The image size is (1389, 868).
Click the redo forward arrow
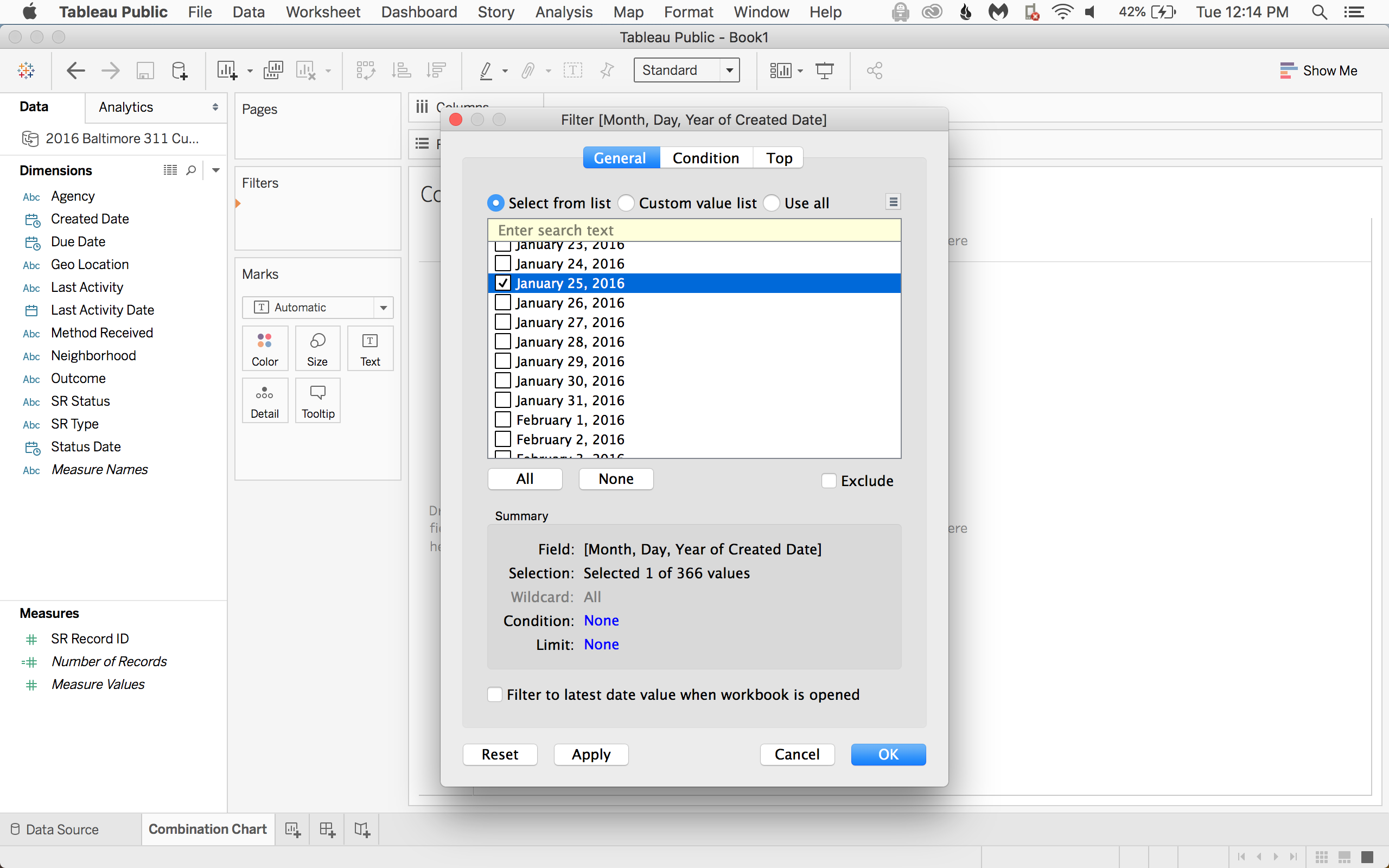[110, 71]
